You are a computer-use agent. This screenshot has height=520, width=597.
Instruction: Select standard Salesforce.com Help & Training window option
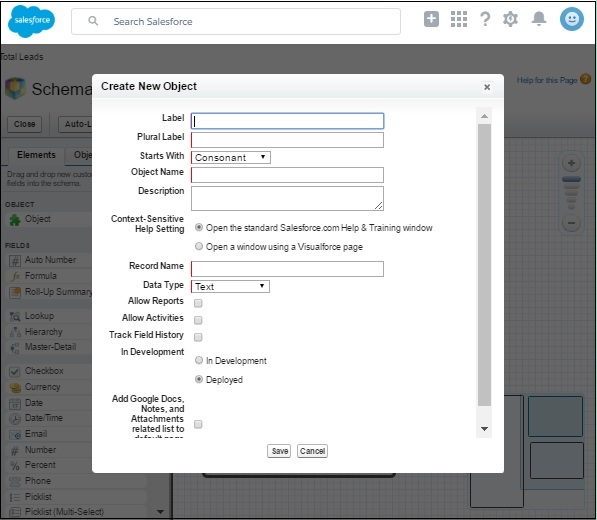pyautogui.click(x=199, y=227)
